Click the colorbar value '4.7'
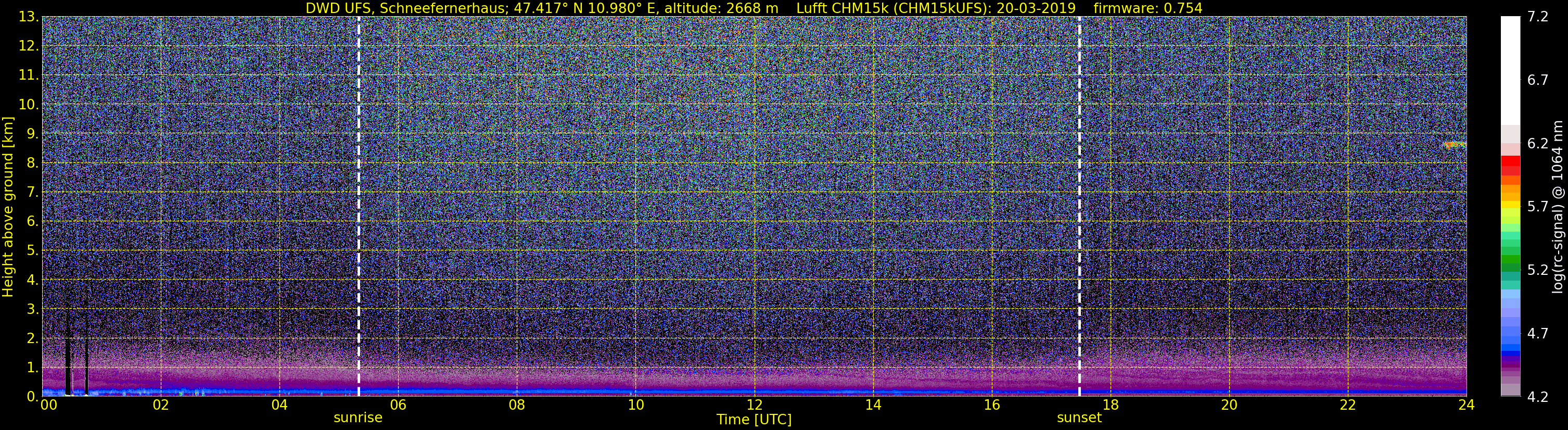This screenshot has height=430, width=1568. click(1538, 334)
